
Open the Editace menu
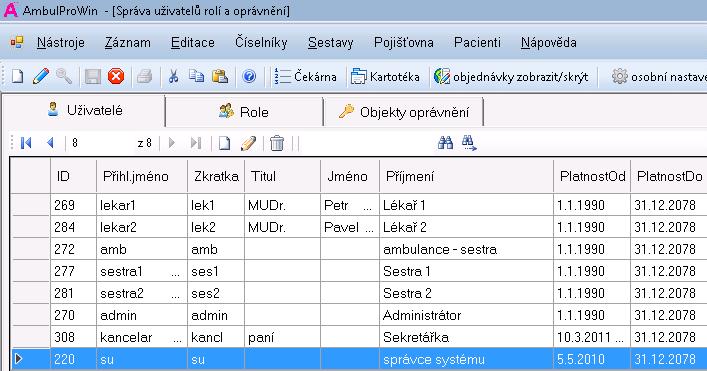193,42
